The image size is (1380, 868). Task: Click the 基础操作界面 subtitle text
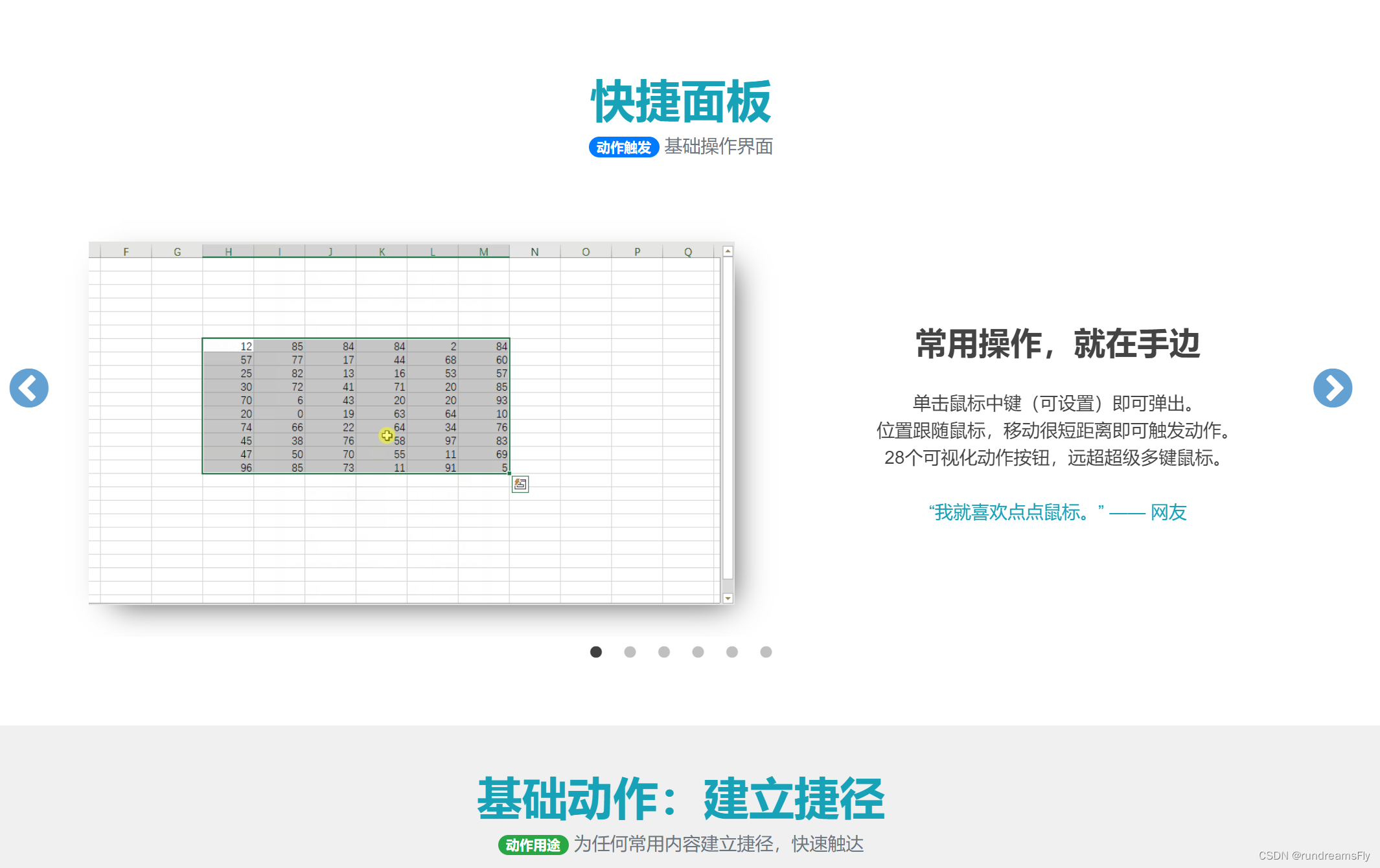pos(719,146)
